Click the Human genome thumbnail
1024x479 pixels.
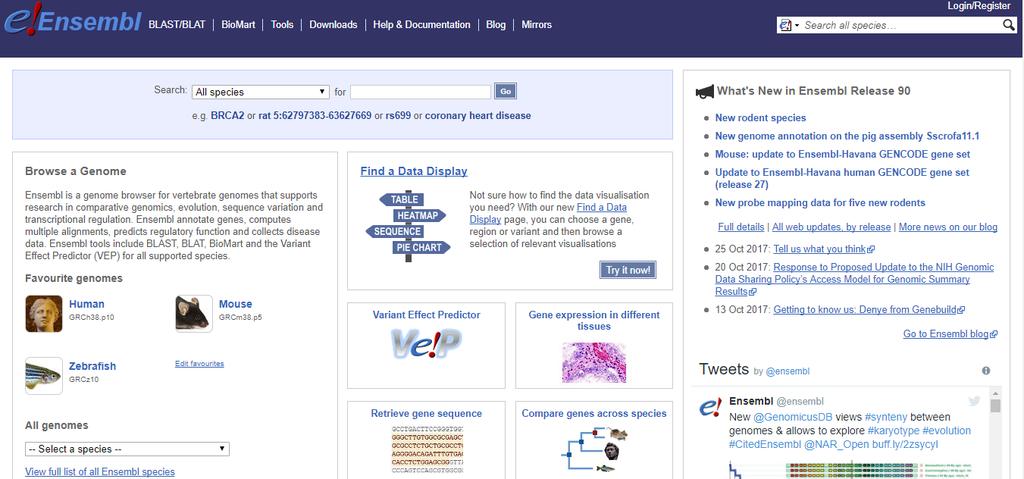pos(44,314)
